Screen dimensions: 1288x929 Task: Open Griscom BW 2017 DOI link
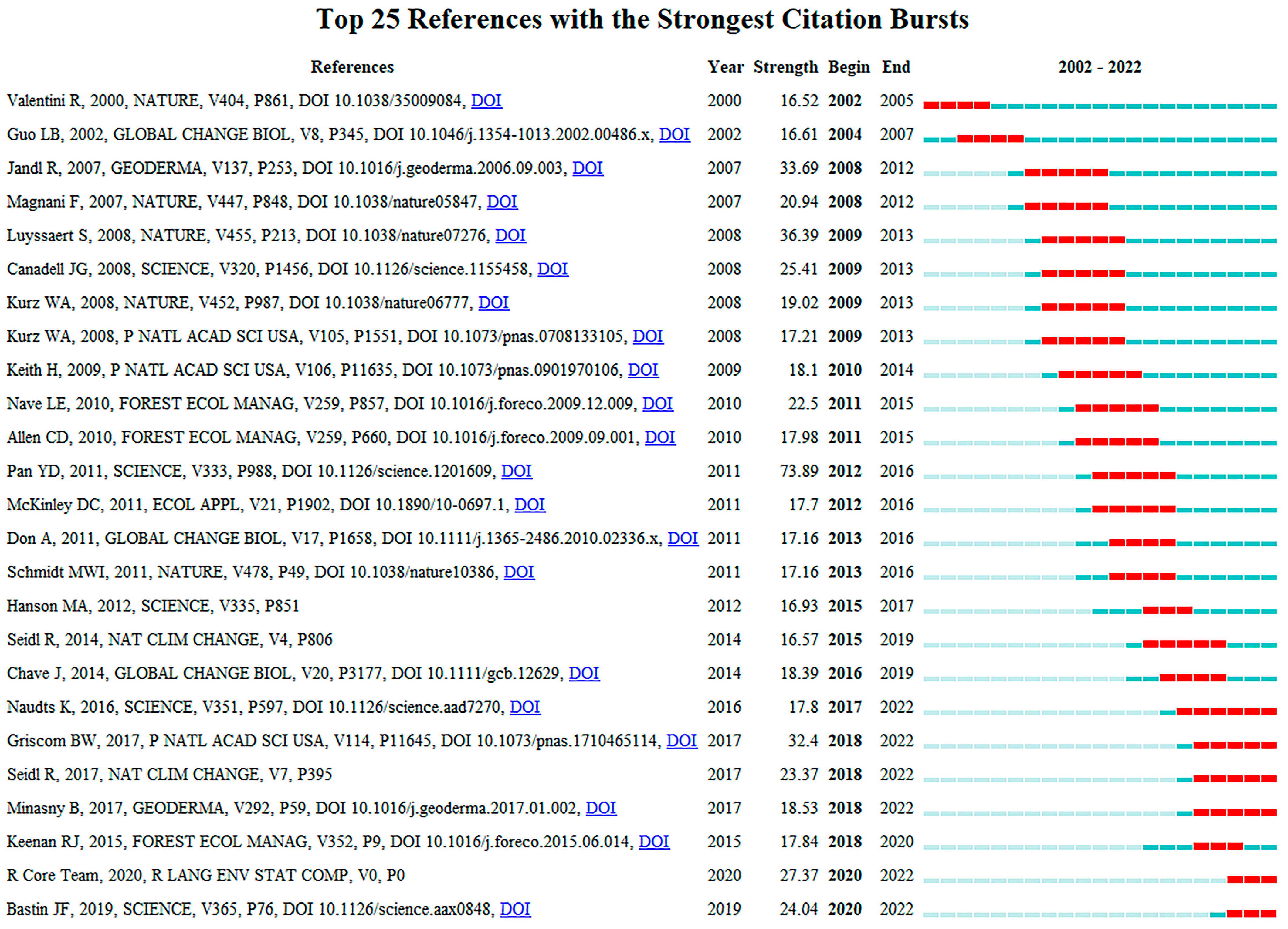pos(682,741)
